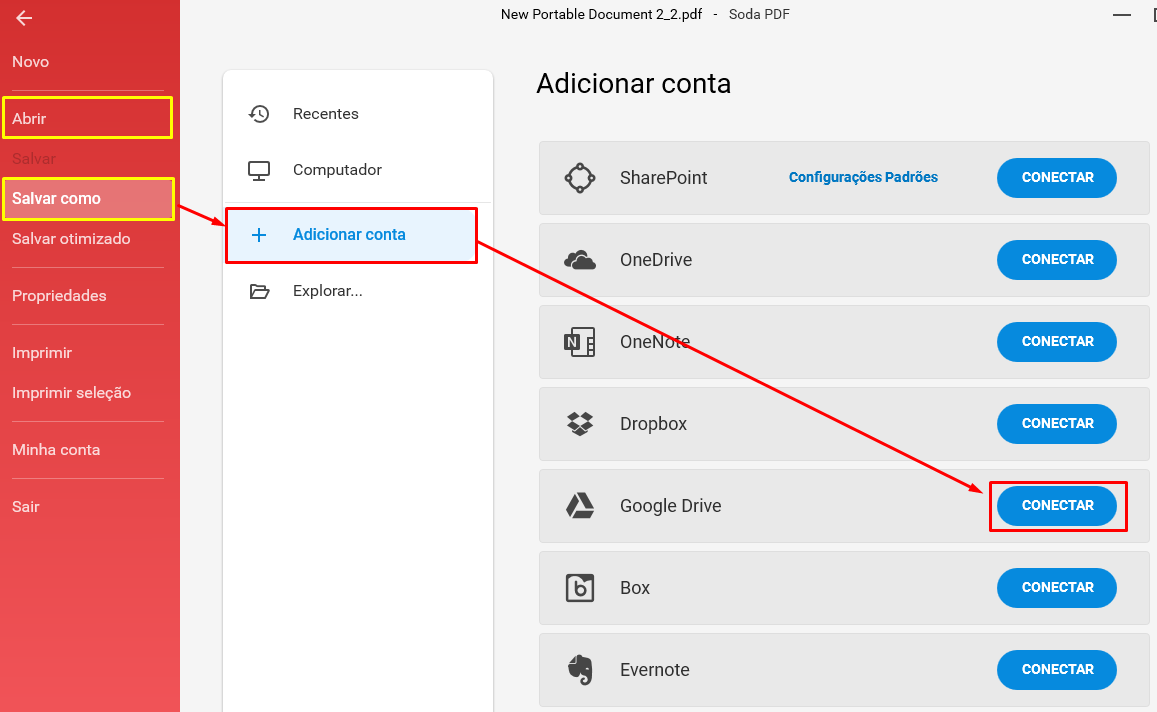Image resolution: width=1157 pixels, height=712 pixels.
Task: Click the Evernote elephant icon
Action: 580,670
